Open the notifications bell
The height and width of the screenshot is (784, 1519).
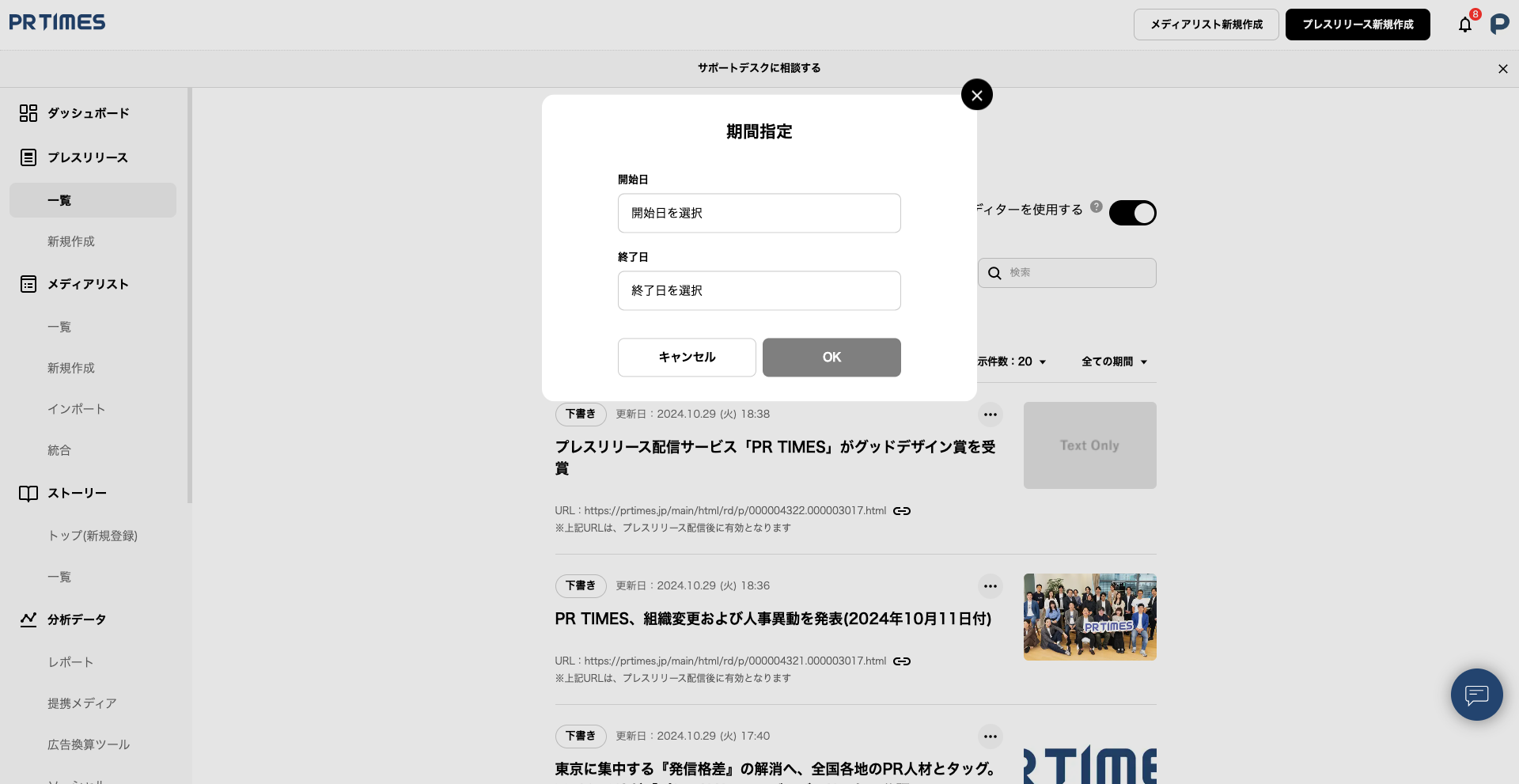tap(1465, 25)
